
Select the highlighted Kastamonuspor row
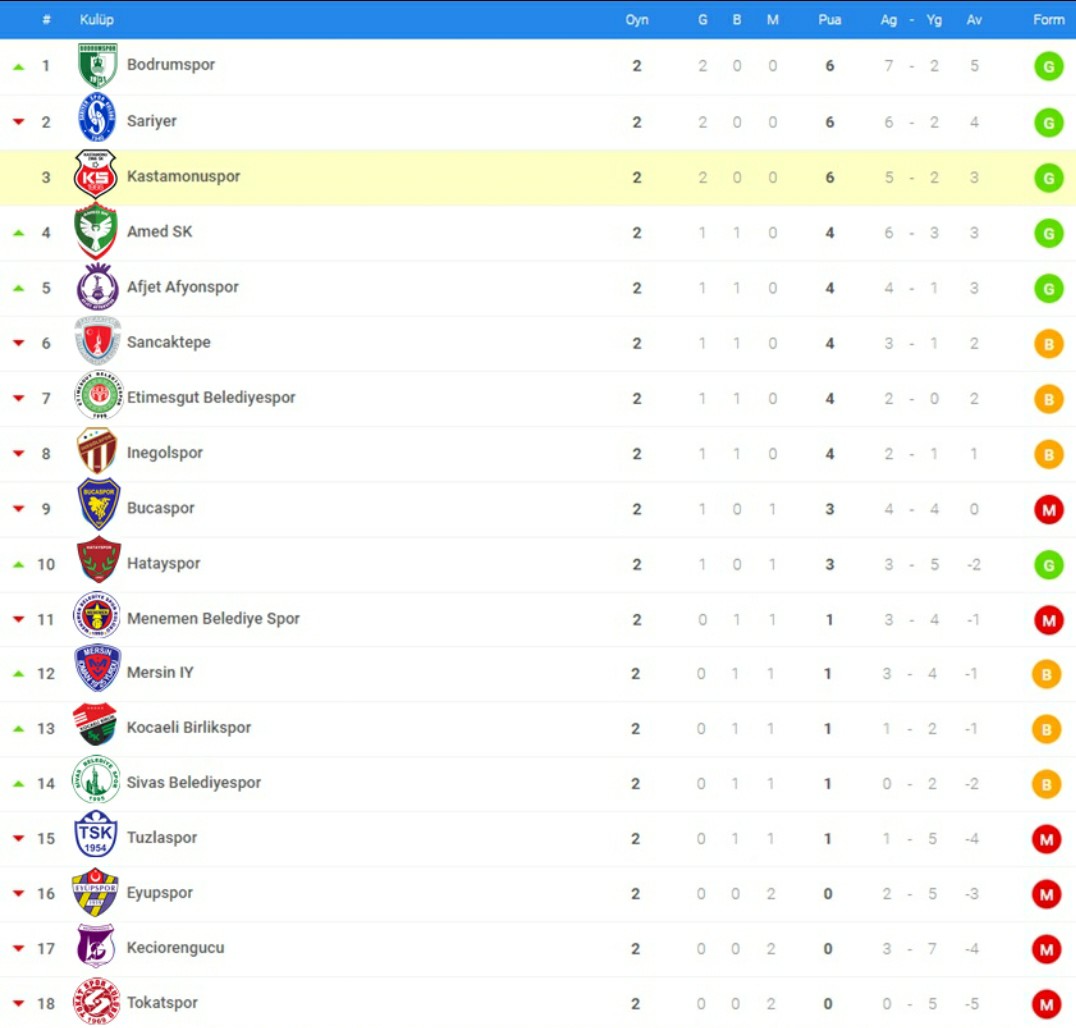coord(538,177)
